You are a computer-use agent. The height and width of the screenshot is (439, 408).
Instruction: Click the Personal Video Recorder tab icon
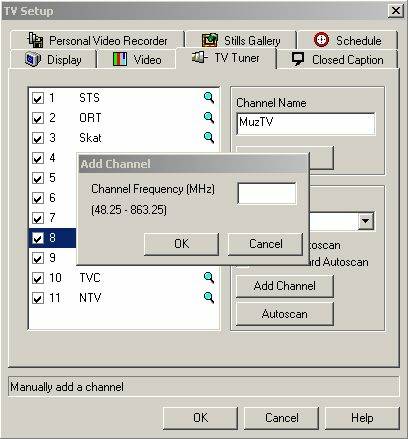tap(35, 40)
